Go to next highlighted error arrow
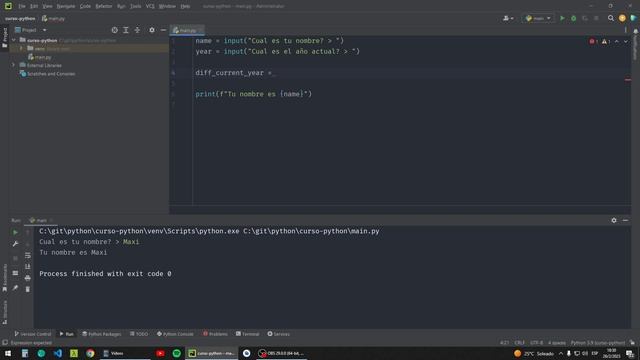Screen dimensions: 640x360 tap(626, 42)
